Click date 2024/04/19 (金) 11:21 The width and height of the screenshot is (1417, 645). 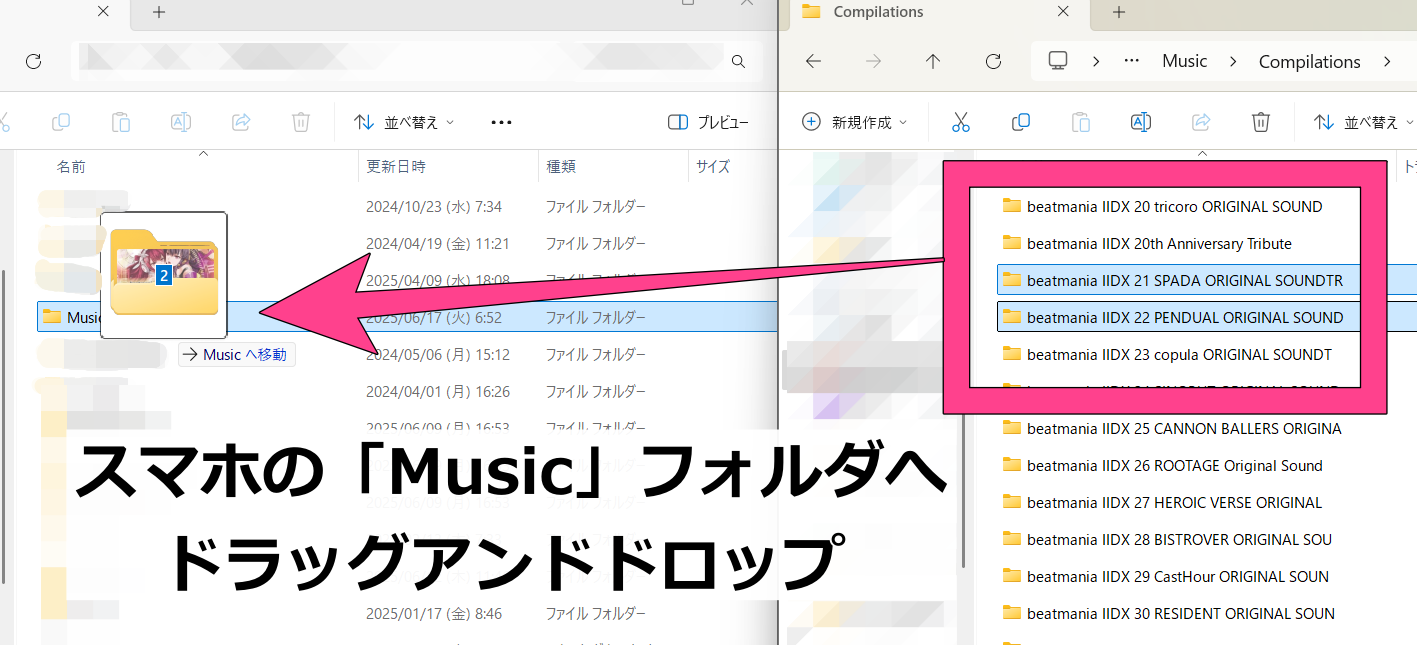point(438,243)
